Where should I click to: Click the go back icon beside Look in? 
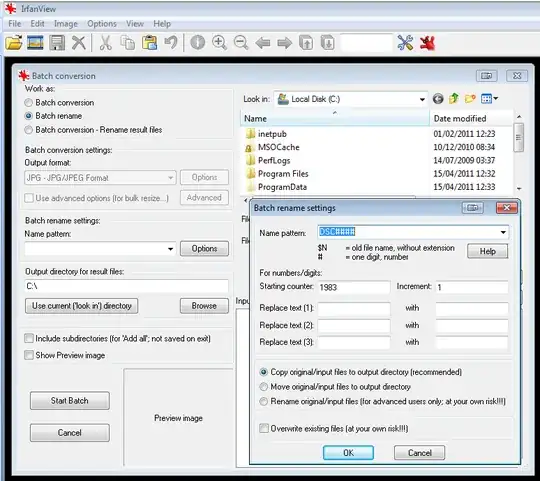pos(438,99)
